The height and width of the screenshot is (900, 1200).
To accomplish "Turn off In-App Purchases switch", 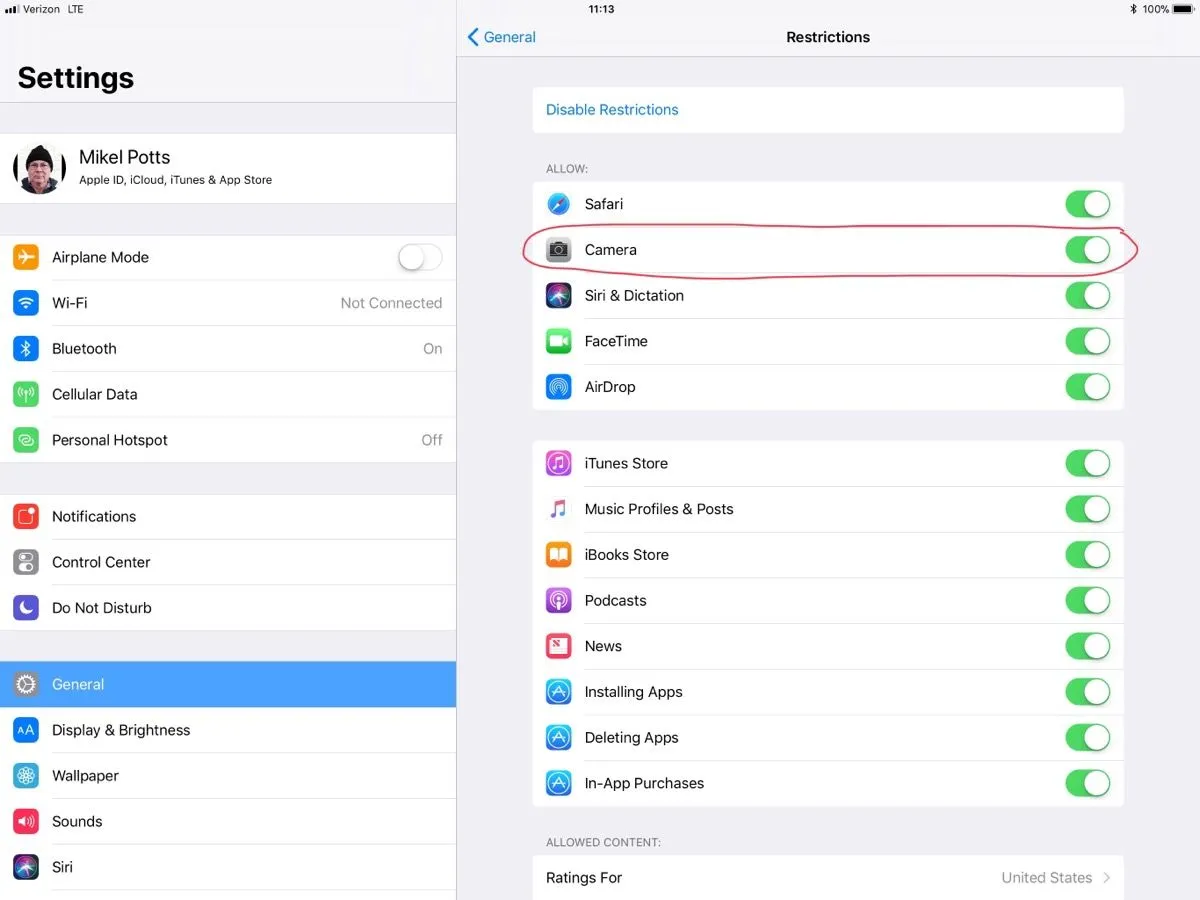I will [x=1087, y=783].
